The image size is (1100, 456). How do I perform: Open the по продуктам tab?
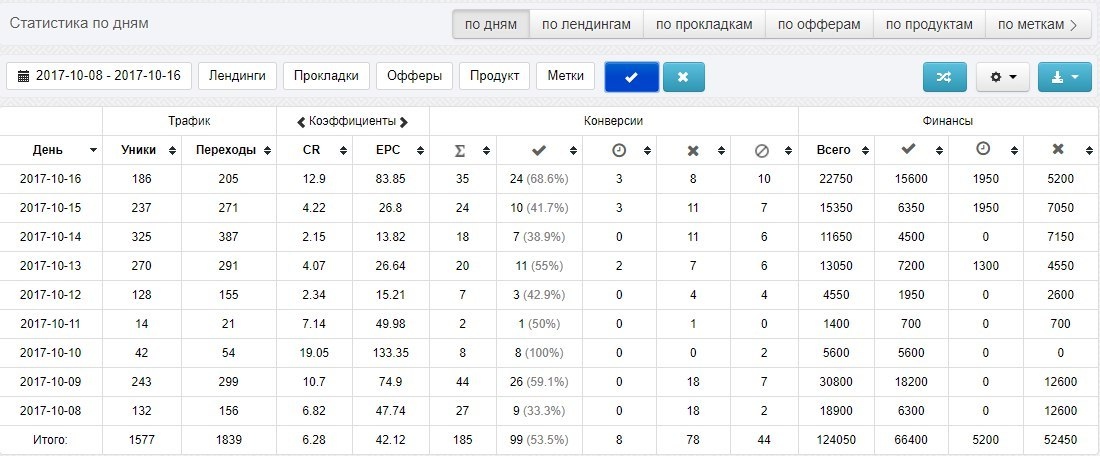tap(930, 25)
